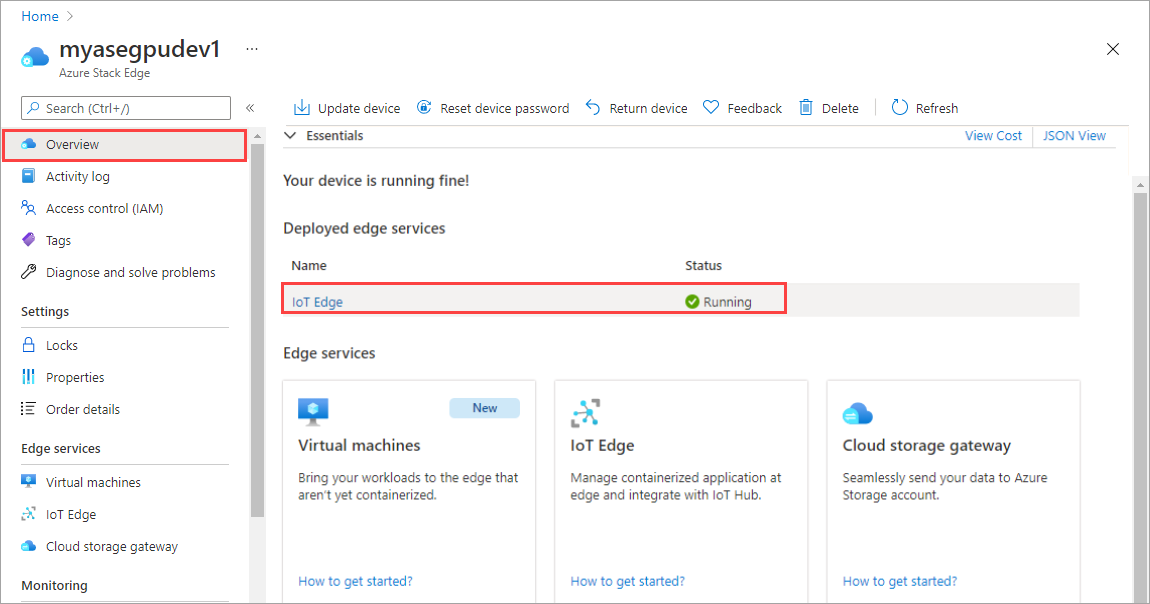Click inside the sidebar search box
Viewport: 1150px width, 604px height.
125,107
